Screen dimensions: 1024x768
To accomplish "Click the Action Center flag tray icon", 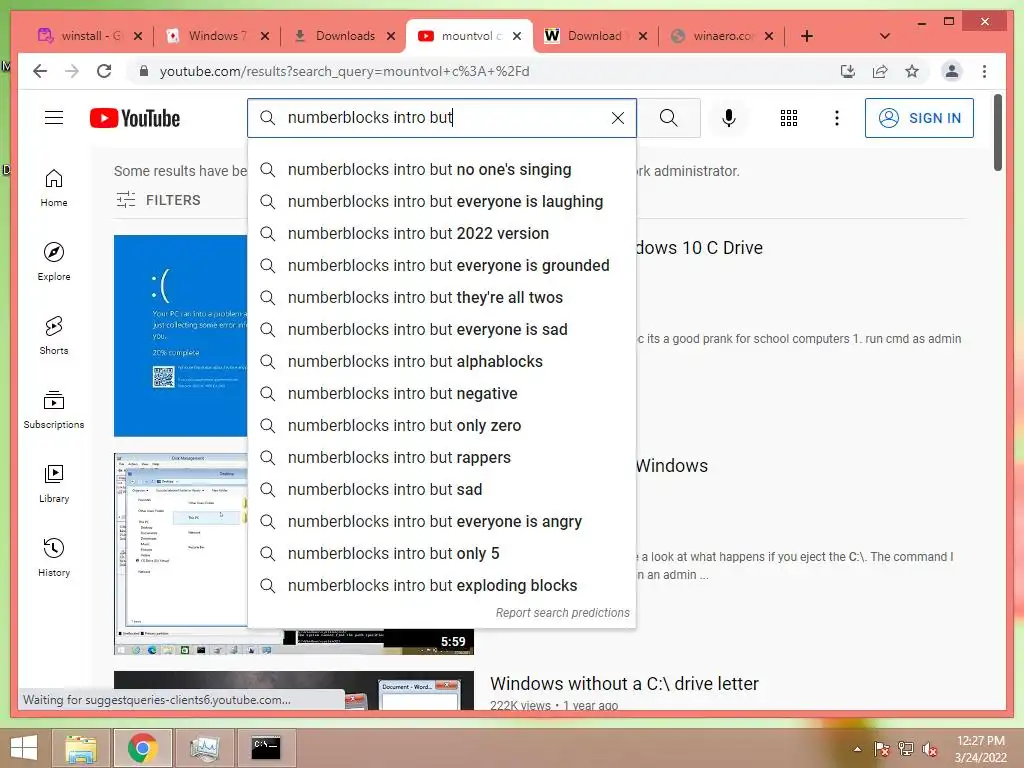I will point(882,749).
